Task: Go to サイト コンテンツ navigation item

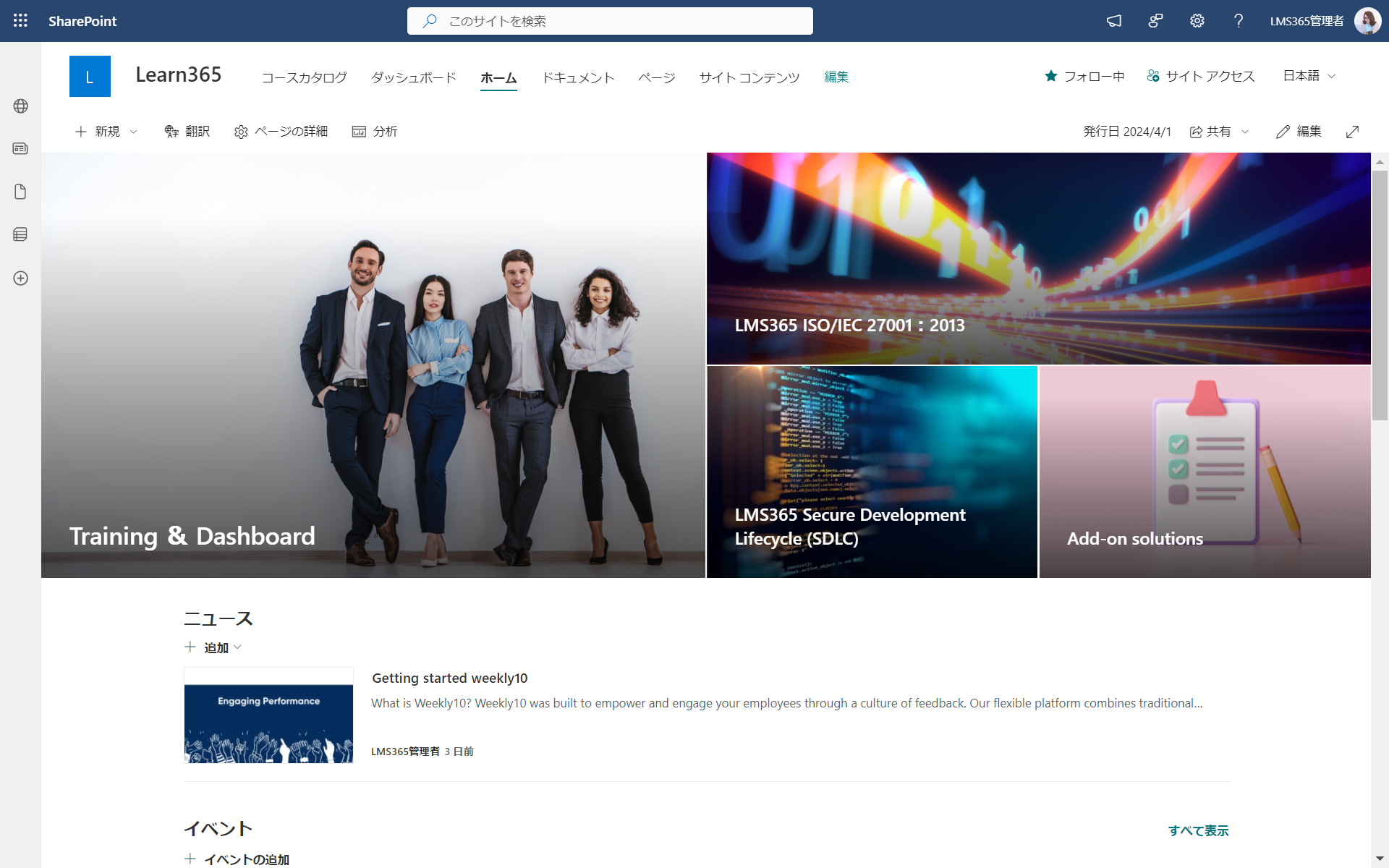Action: pos(749,77)
